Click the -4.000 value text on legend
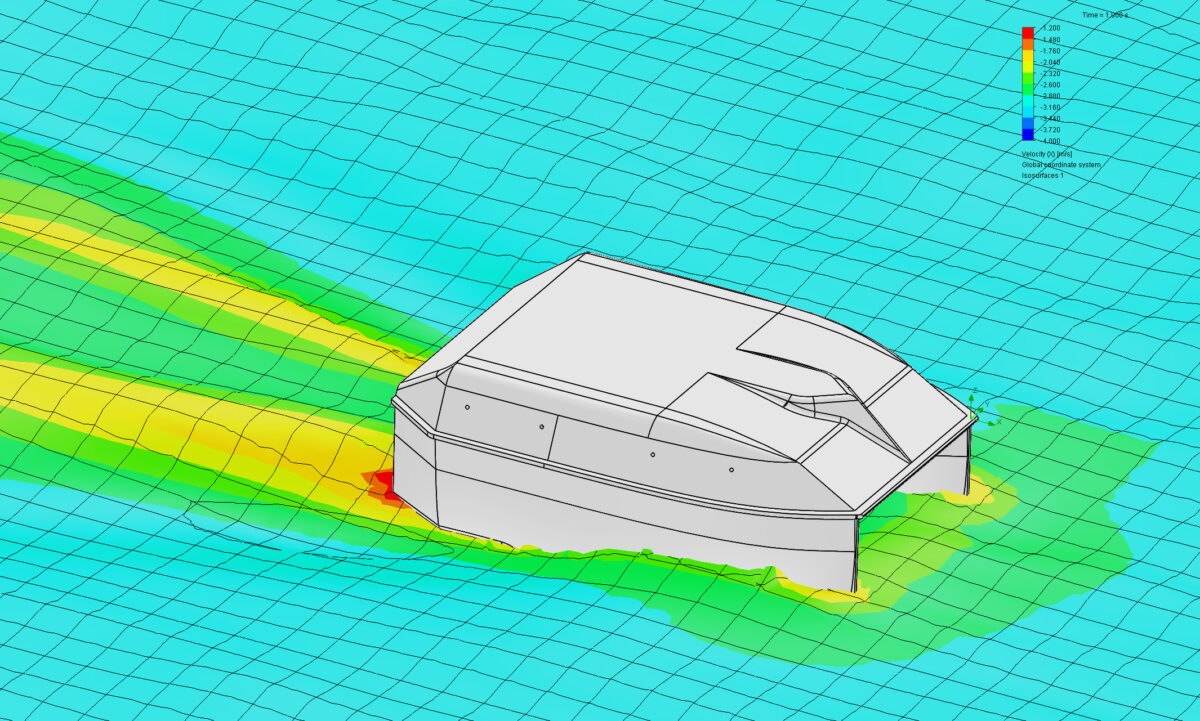 pyautogui.click(x=1051, y=141)
